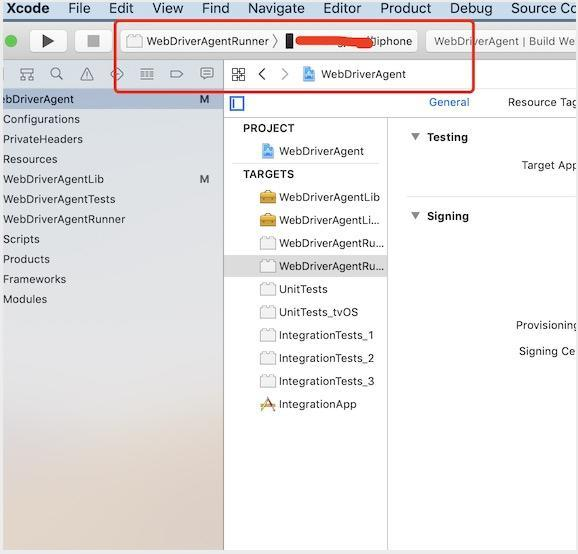Open the Find menu
578x554 pixels.
pyautogui.click(x=216, y=8)
